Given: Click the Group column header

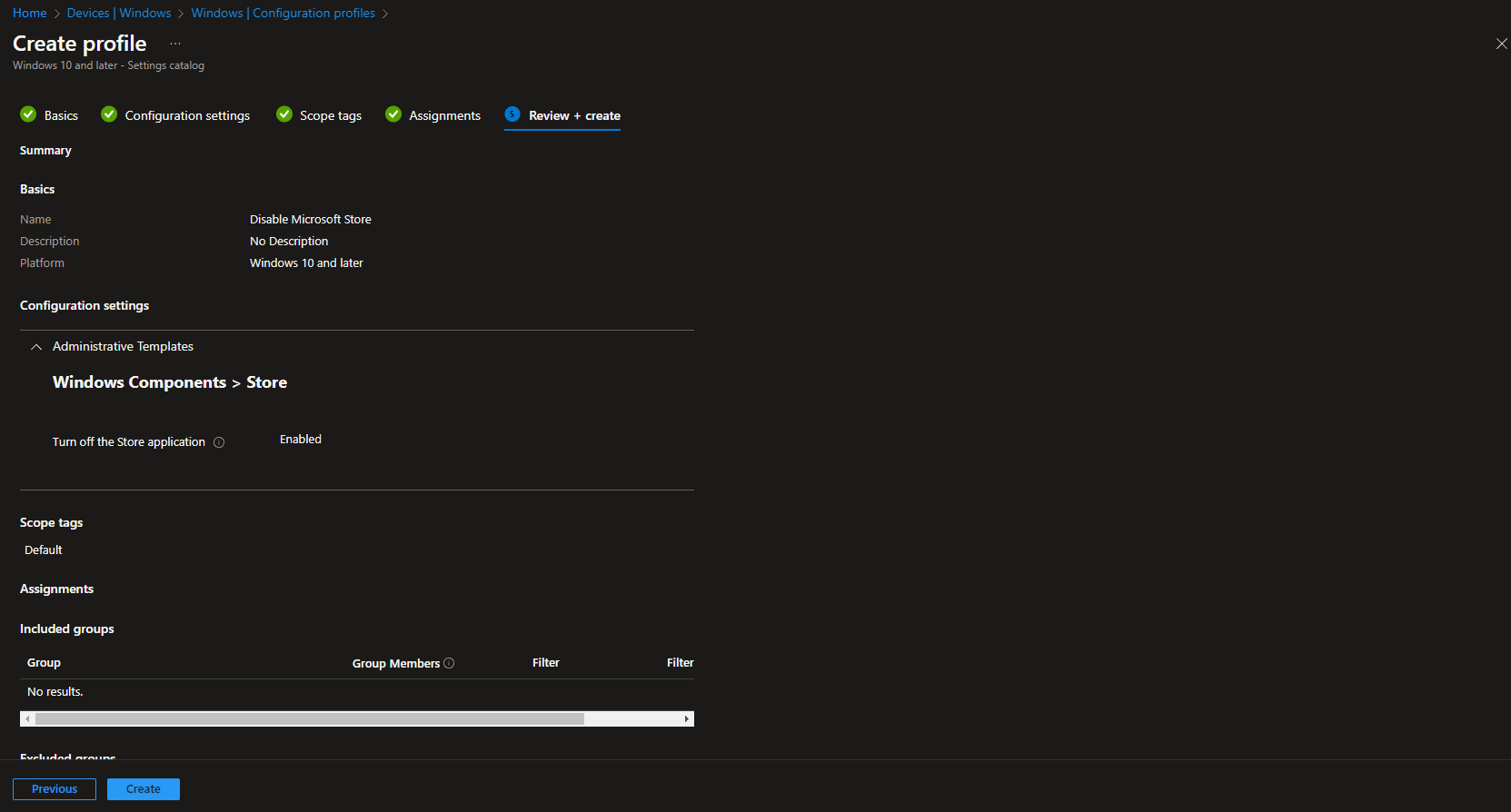Looking at the screenshot, I should 44,662.
